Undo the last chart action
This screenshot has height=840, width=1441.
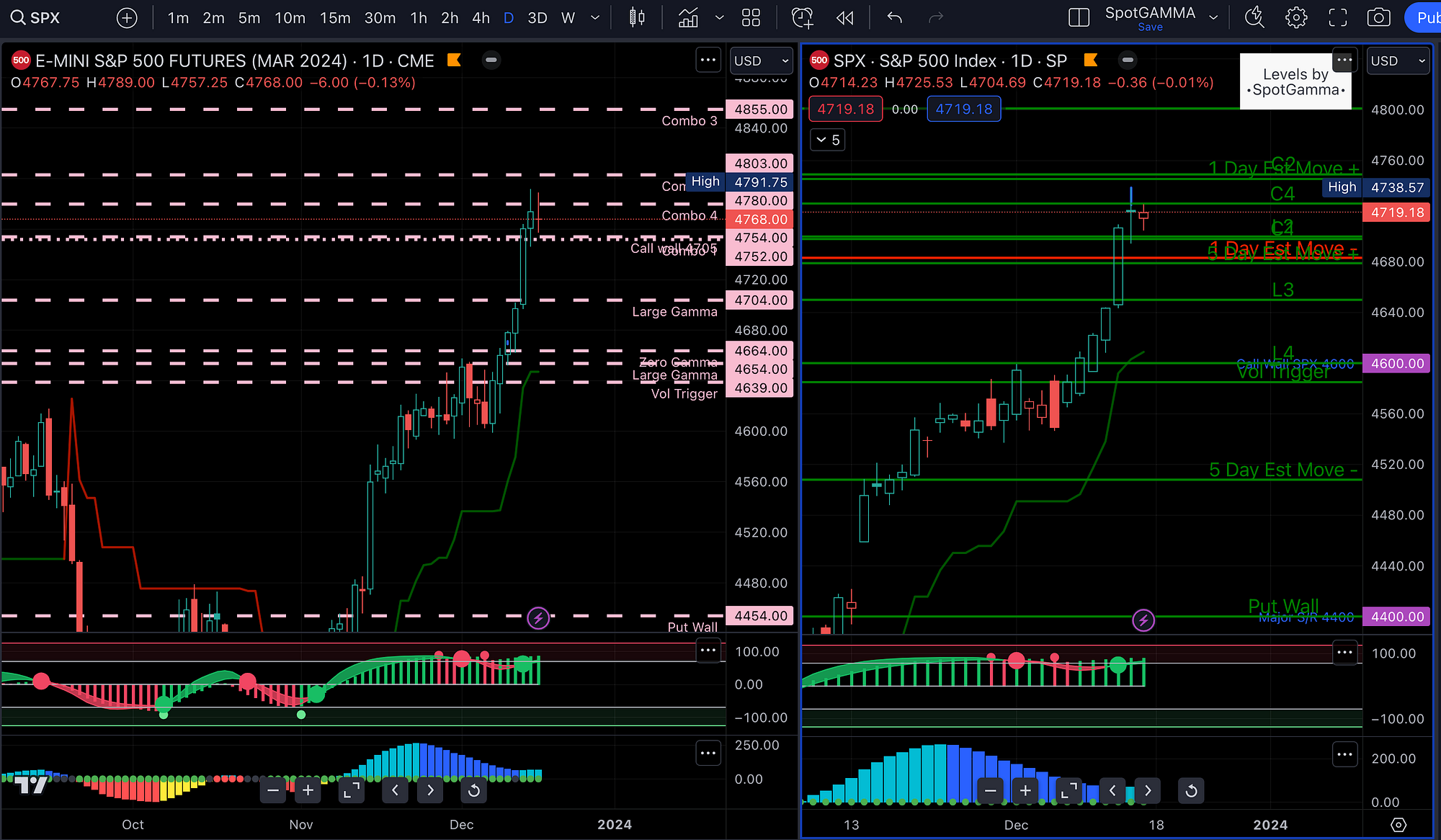pyautogui.click(x=894, y=17)
